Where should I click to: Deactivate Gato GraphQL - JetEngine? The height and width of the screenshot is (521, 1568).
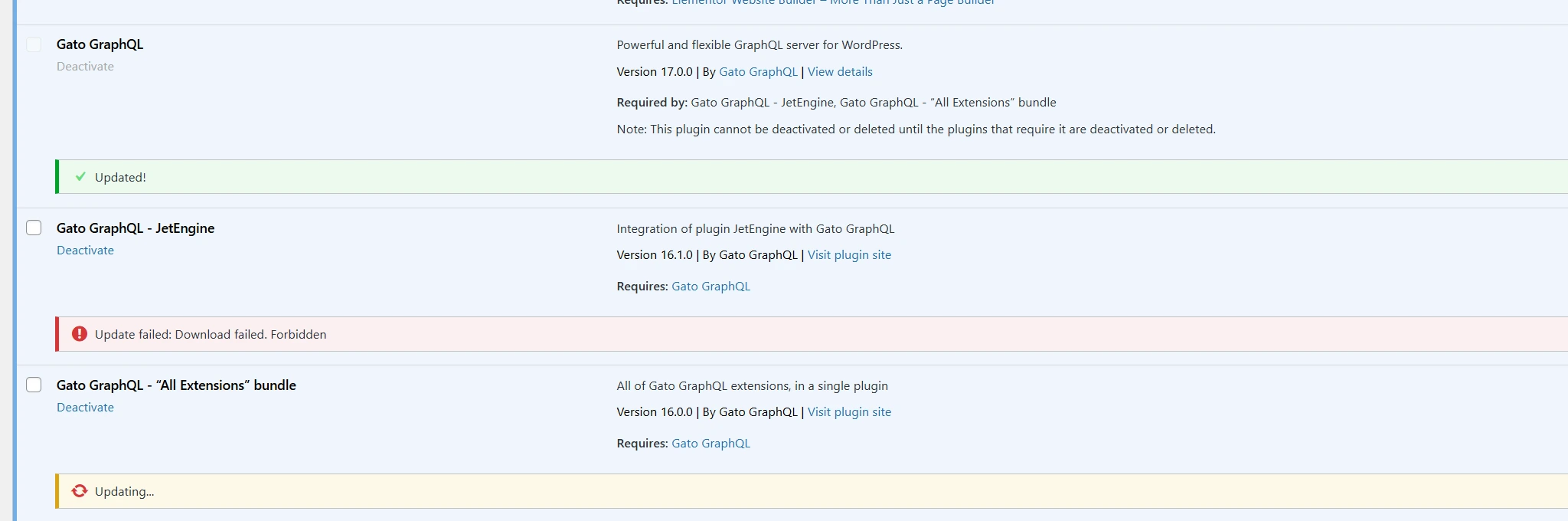click(85, 251)
